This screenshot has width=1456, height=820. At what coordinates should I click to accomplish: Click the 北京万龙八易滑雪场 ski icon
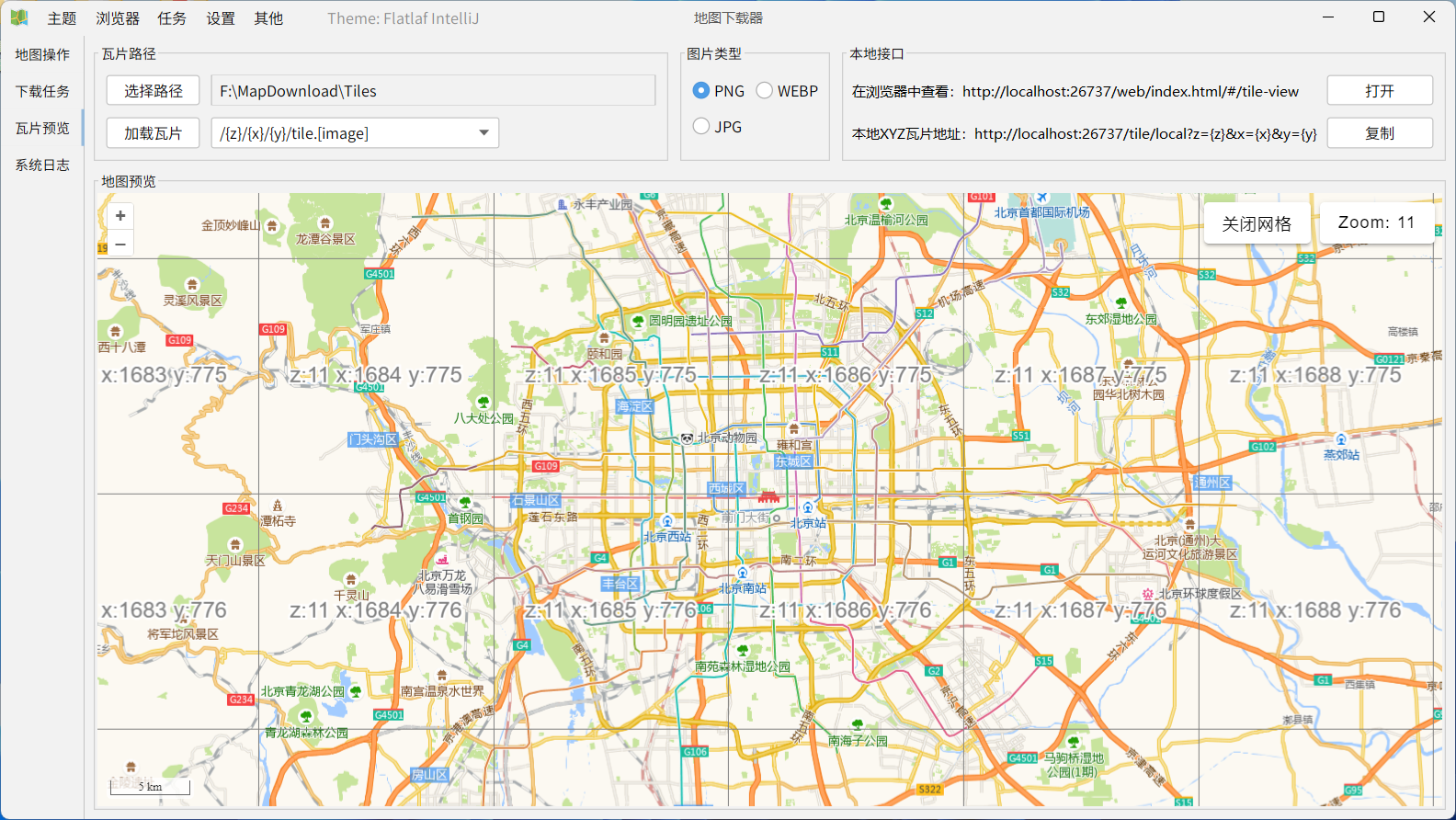442,560
